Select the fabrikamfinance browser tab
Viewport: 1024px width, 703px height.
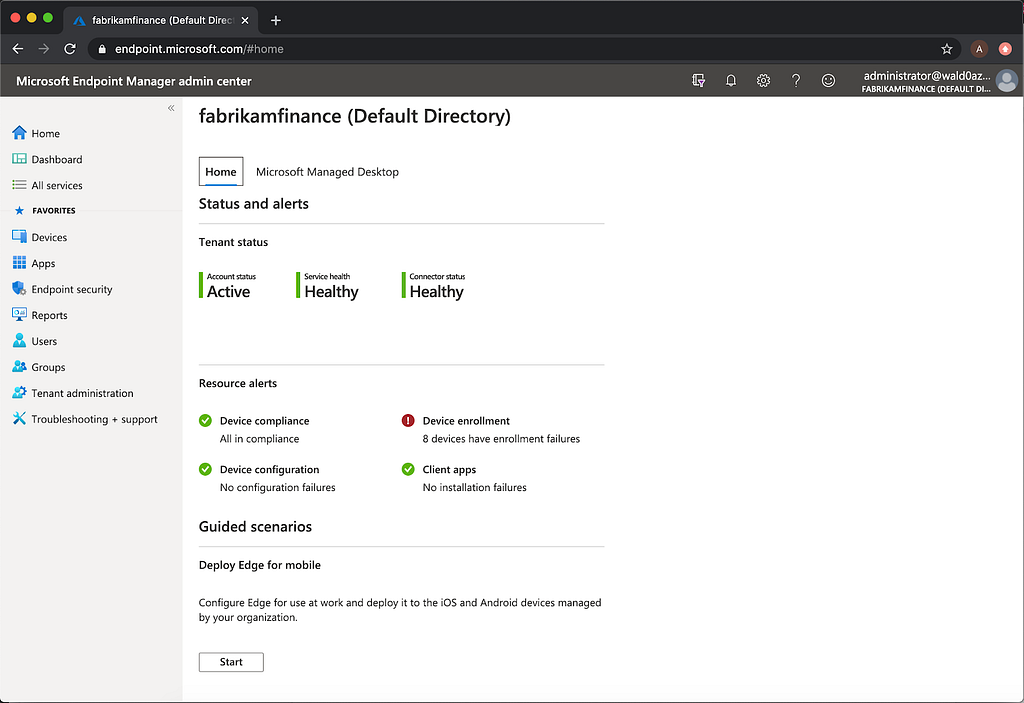[161, 20]
